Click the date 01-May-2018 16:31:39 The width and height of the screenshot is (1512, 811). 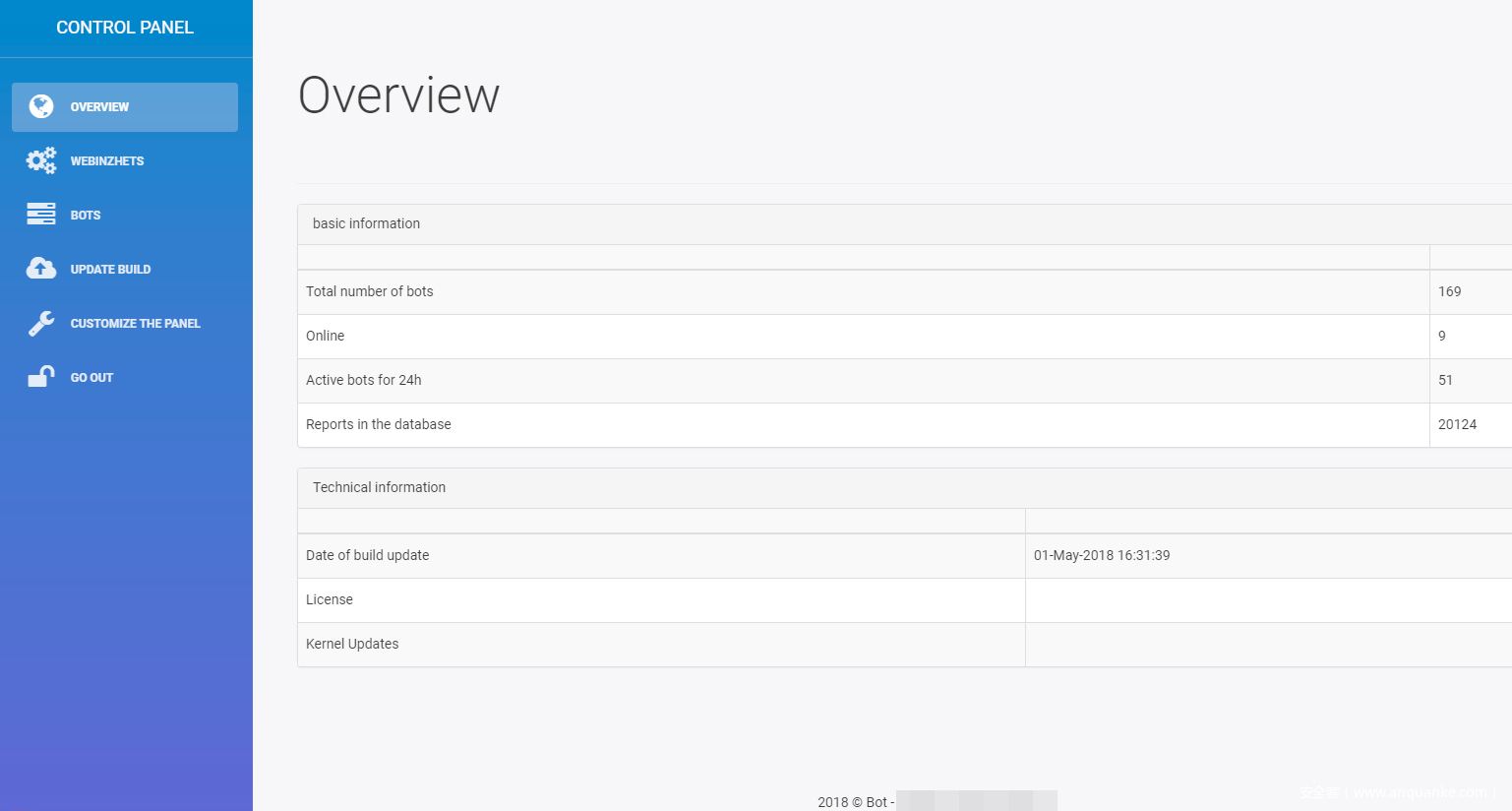click(x=1102, y=555)
